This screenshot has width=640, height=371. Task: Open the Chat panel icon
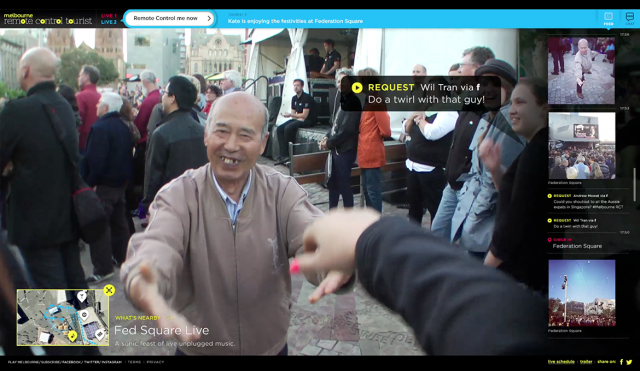[630, 18]
